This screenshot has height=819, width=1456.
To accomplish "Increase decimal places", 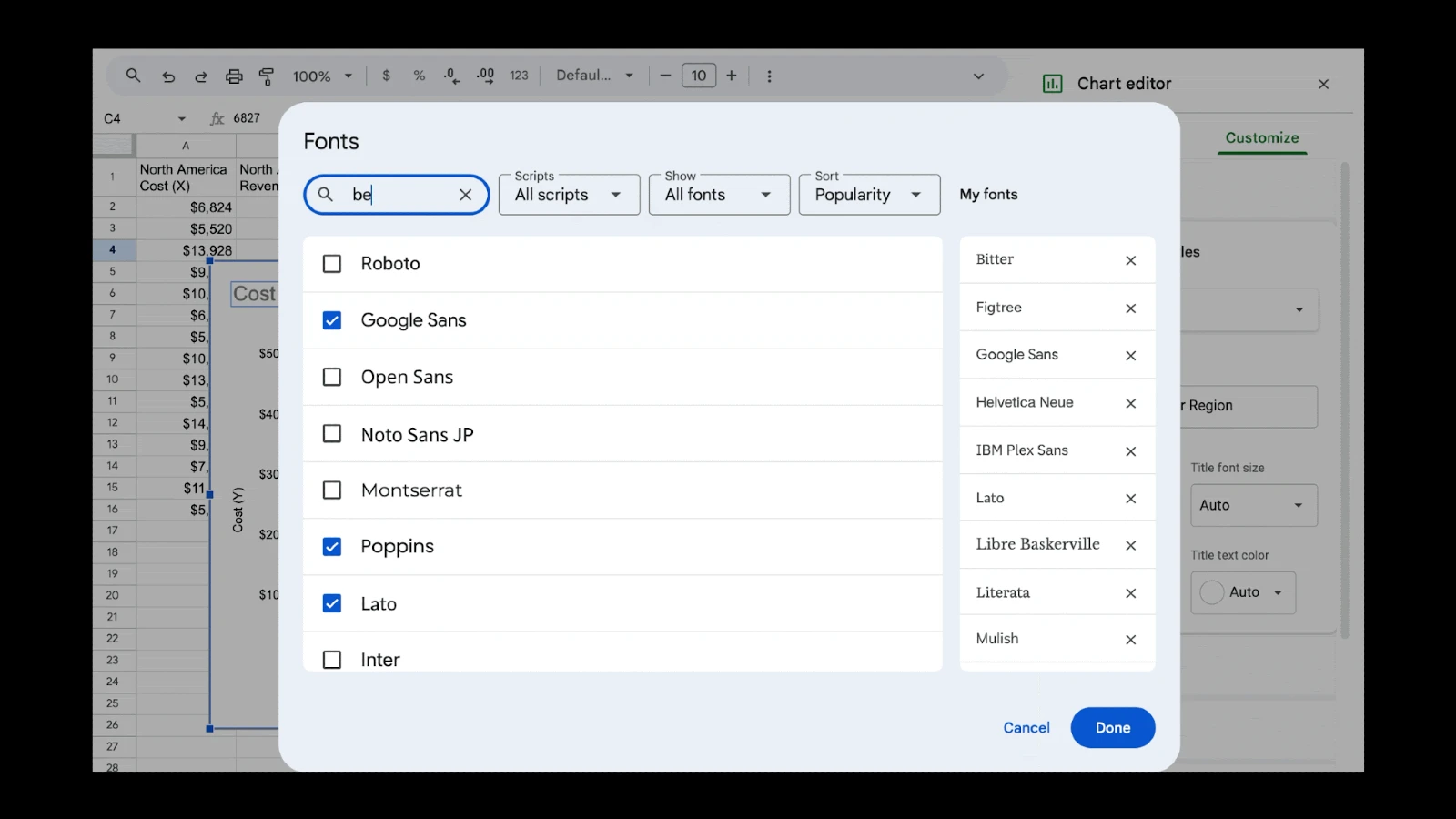I will coord(485,76).
